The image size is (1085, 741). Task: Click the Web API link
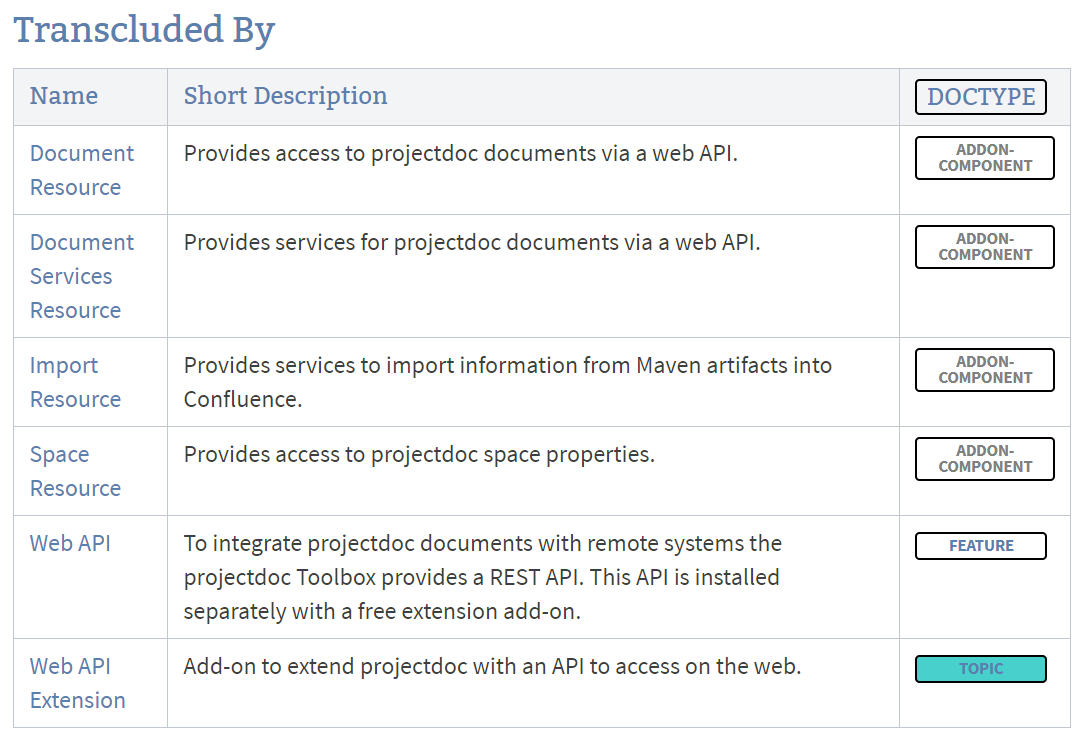point(70,543)
